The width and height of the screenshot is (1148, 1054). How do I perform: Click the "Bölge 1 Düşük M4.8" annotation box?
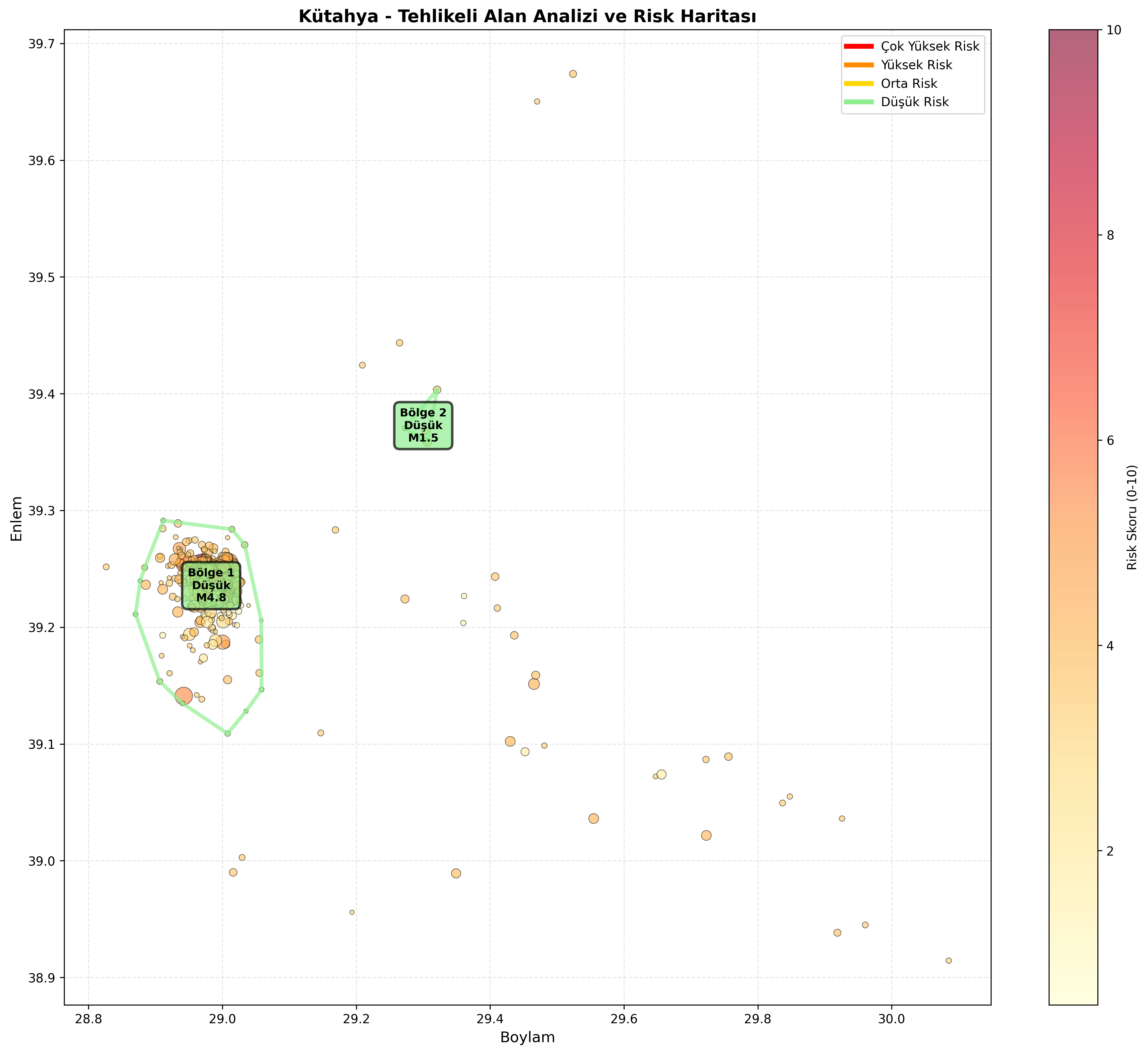pos(211,585)
